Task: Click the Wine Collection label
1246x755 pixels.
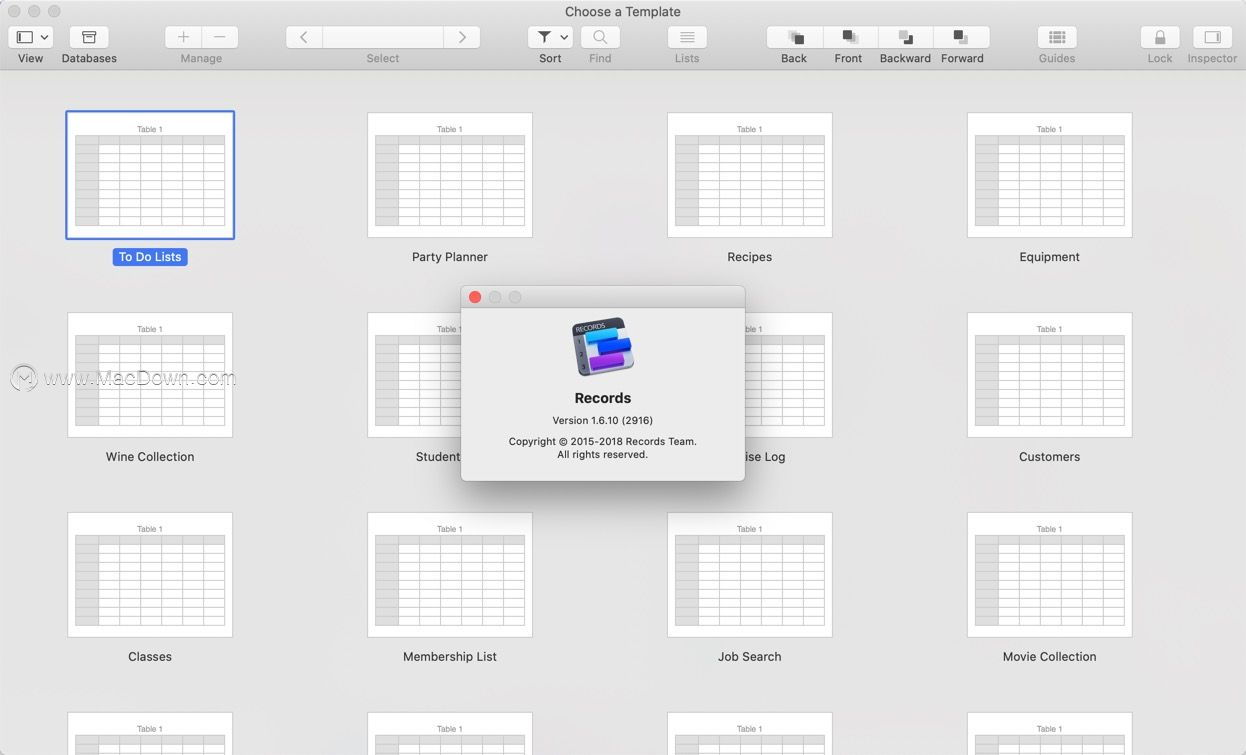Action: [150, 457]
